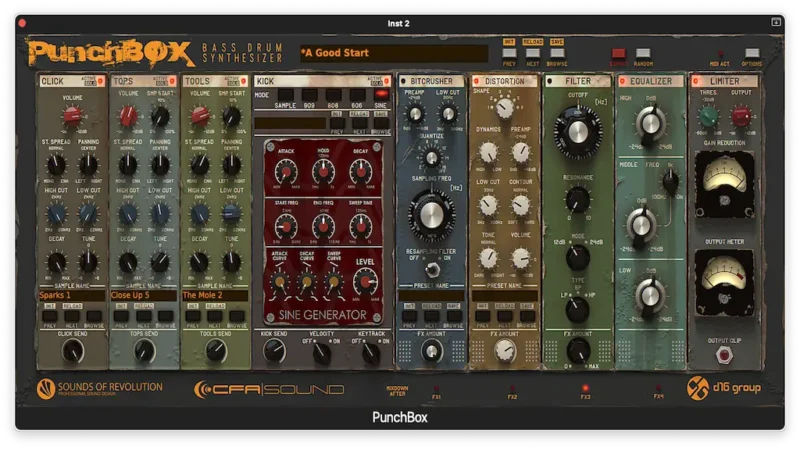Toggle the EQUALIZER effect power LED
This screenshot has width=800, height=450.
tap(622, 81)
